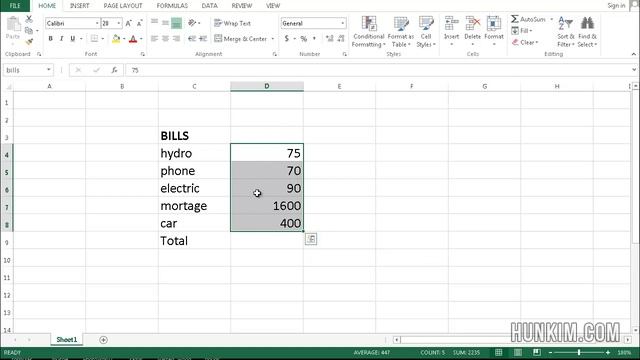Open Conditional Formatting menu
Viewport: 640px width, 360px height.
[369, 32]
